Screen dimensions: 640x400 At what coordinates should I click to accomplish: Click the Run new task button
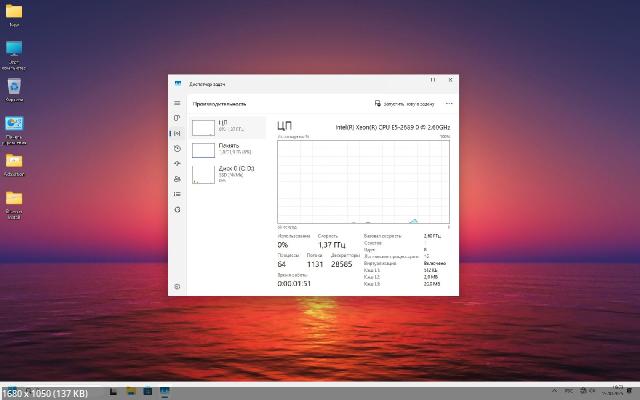pos(404,103)
